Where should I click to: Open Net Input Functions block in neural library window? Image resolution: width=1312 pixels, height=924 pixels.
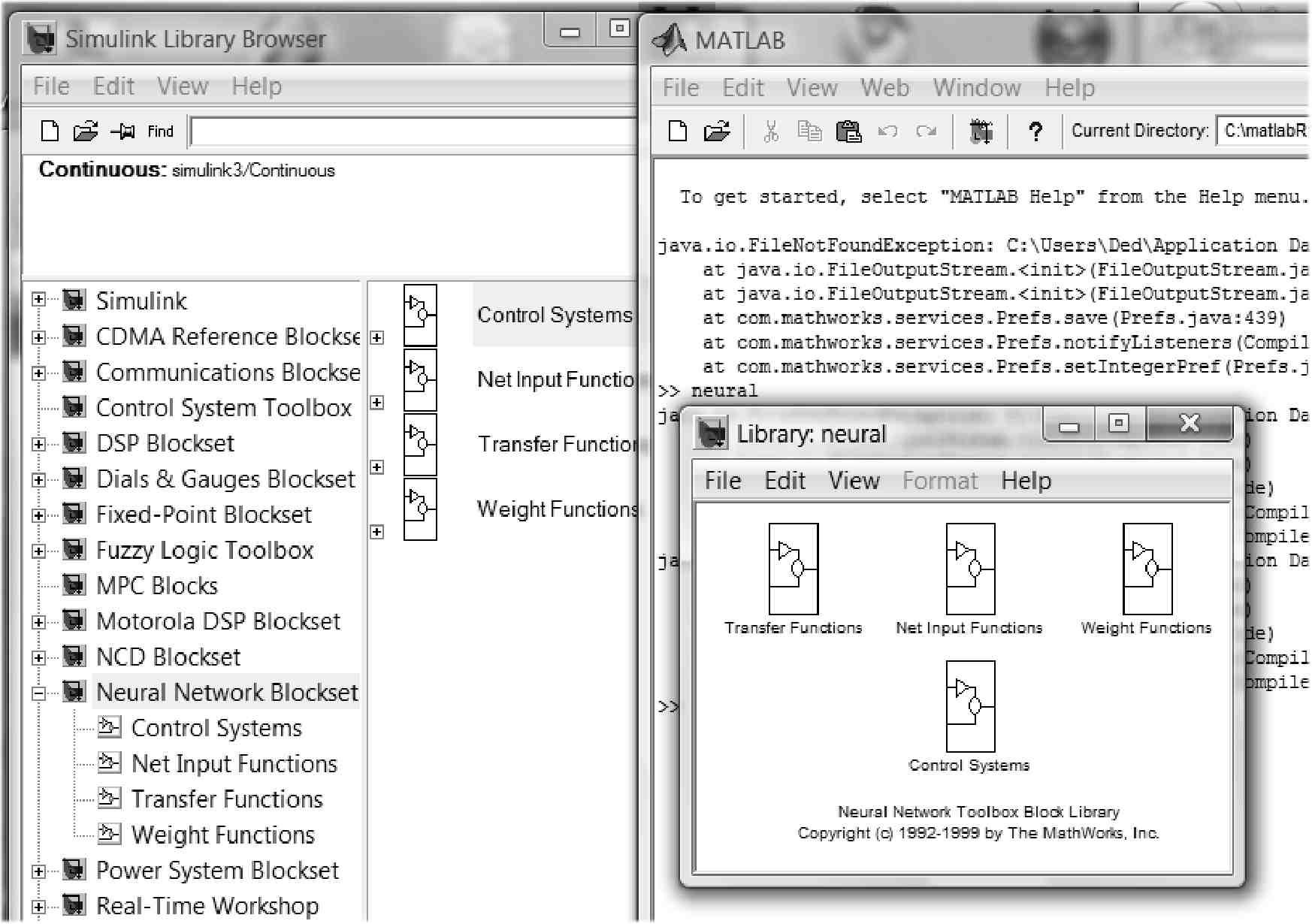click(970, 569)
